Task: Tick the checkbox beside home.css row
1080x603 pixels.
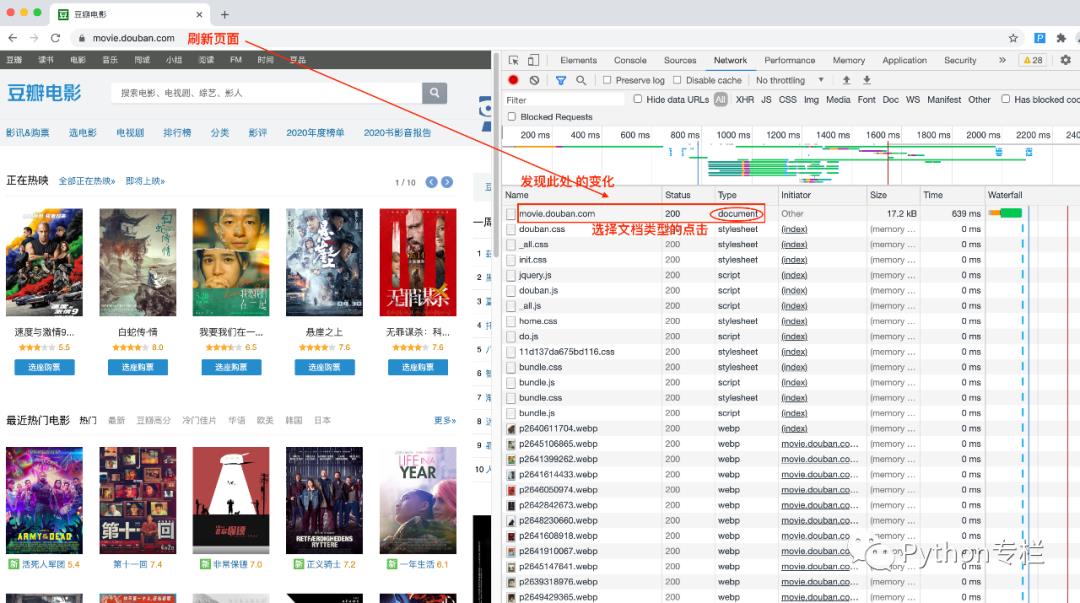Action: tap(511, 321)
